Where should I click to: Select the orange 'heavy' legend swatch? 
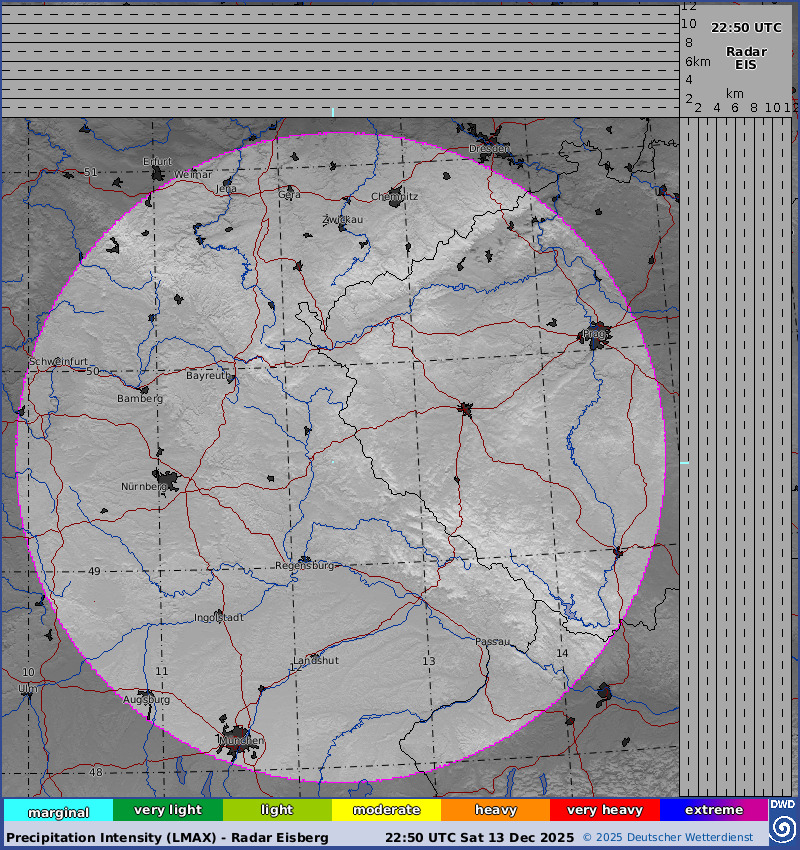[495, 810]
